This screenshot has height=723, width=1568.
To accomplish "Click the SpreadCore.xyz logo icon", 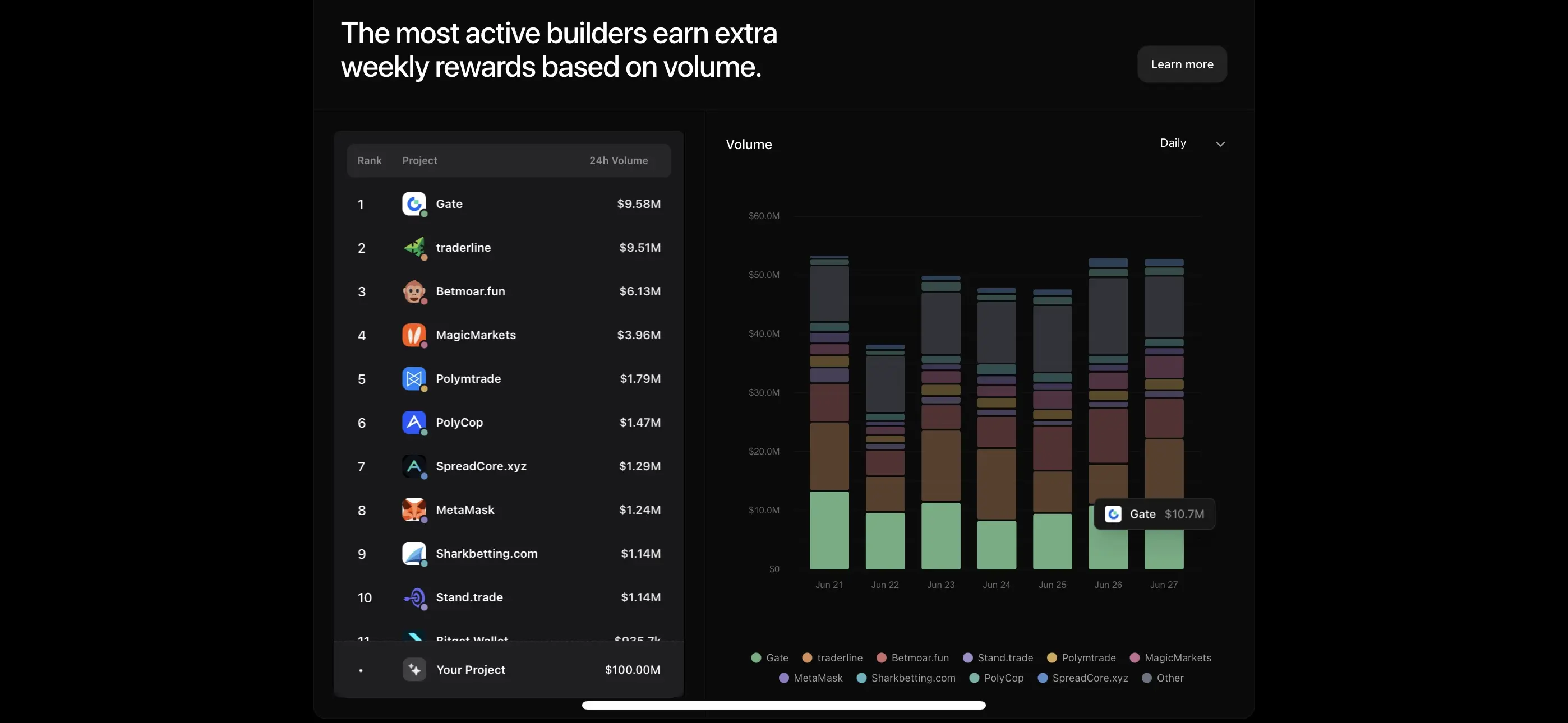I will pyautogui.click(x=414, y=466).
